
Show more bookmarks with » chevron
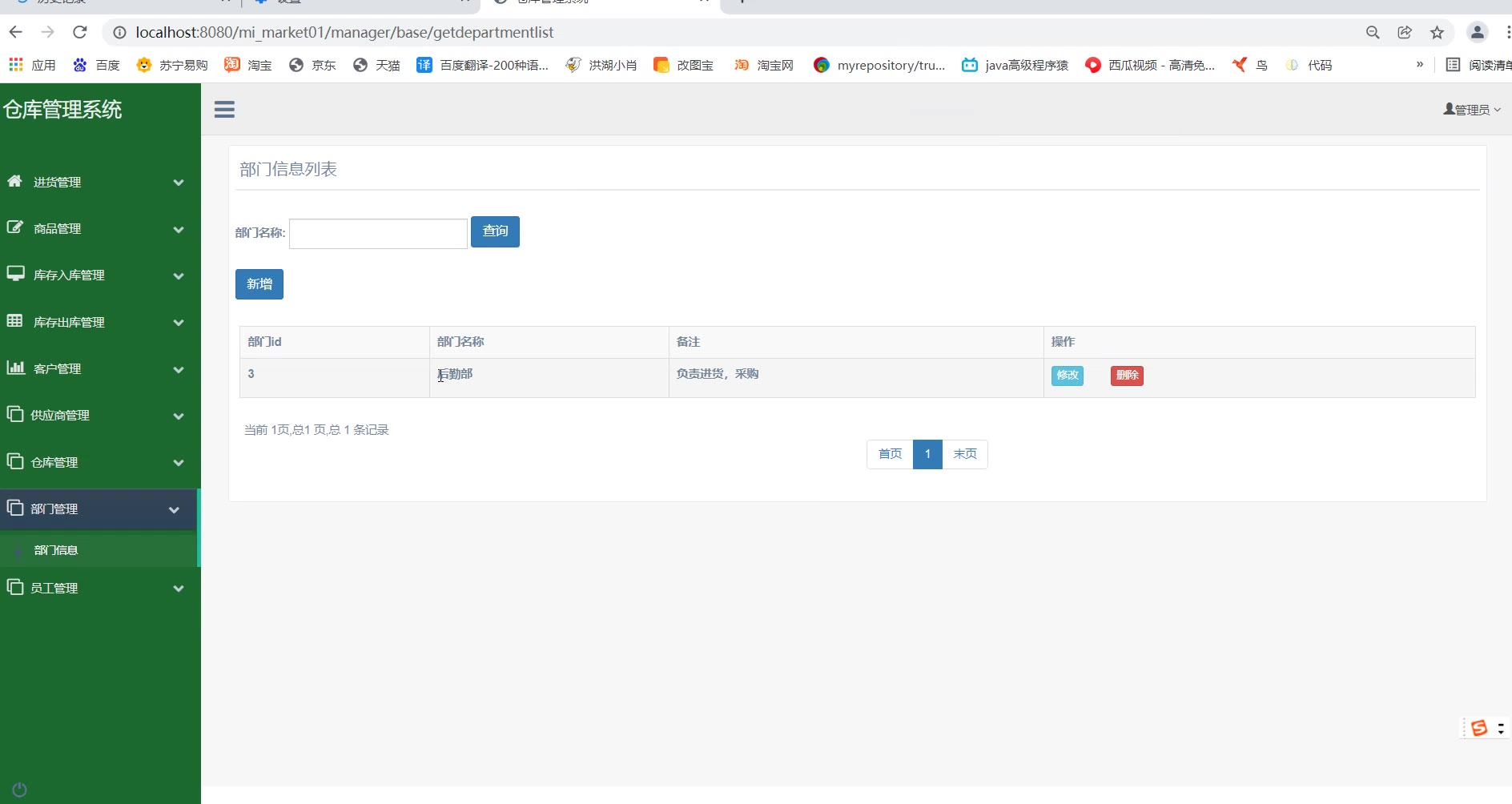pos(1420,64)
